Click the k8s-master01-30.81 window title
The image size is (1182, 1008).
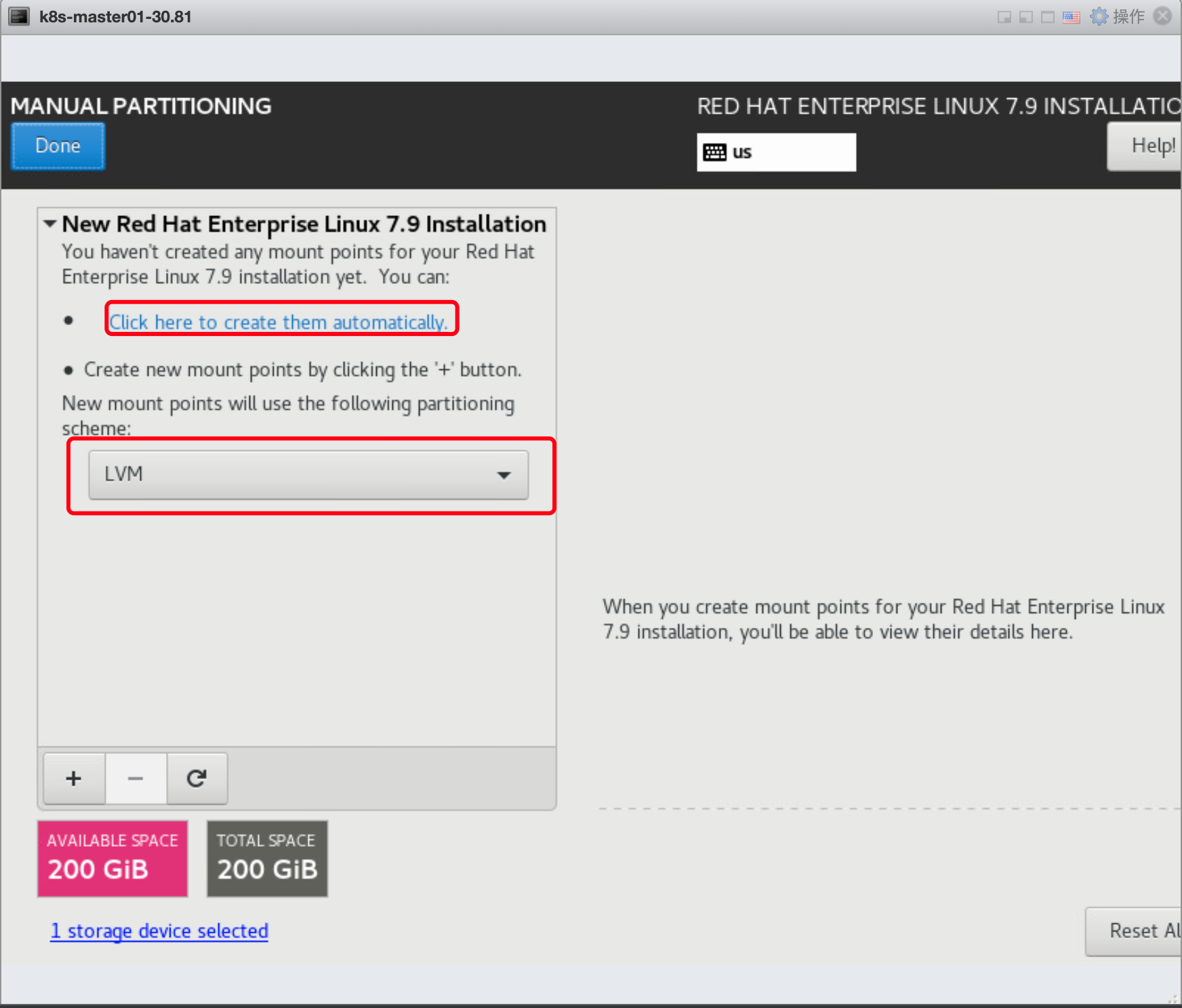click(115, 17)
